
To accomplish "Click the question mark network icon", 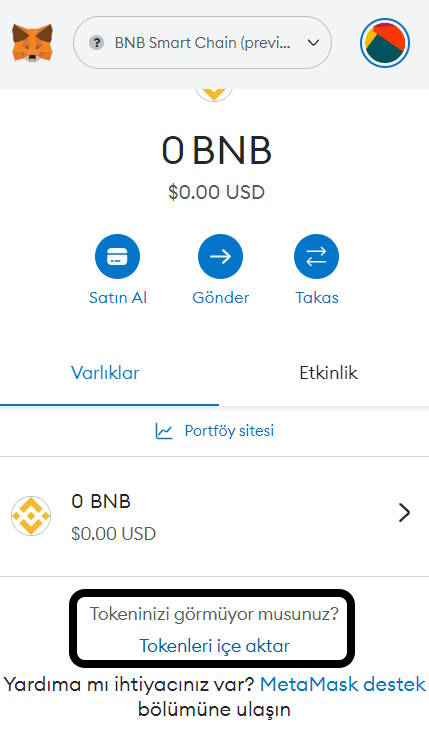I will (97, 43).
